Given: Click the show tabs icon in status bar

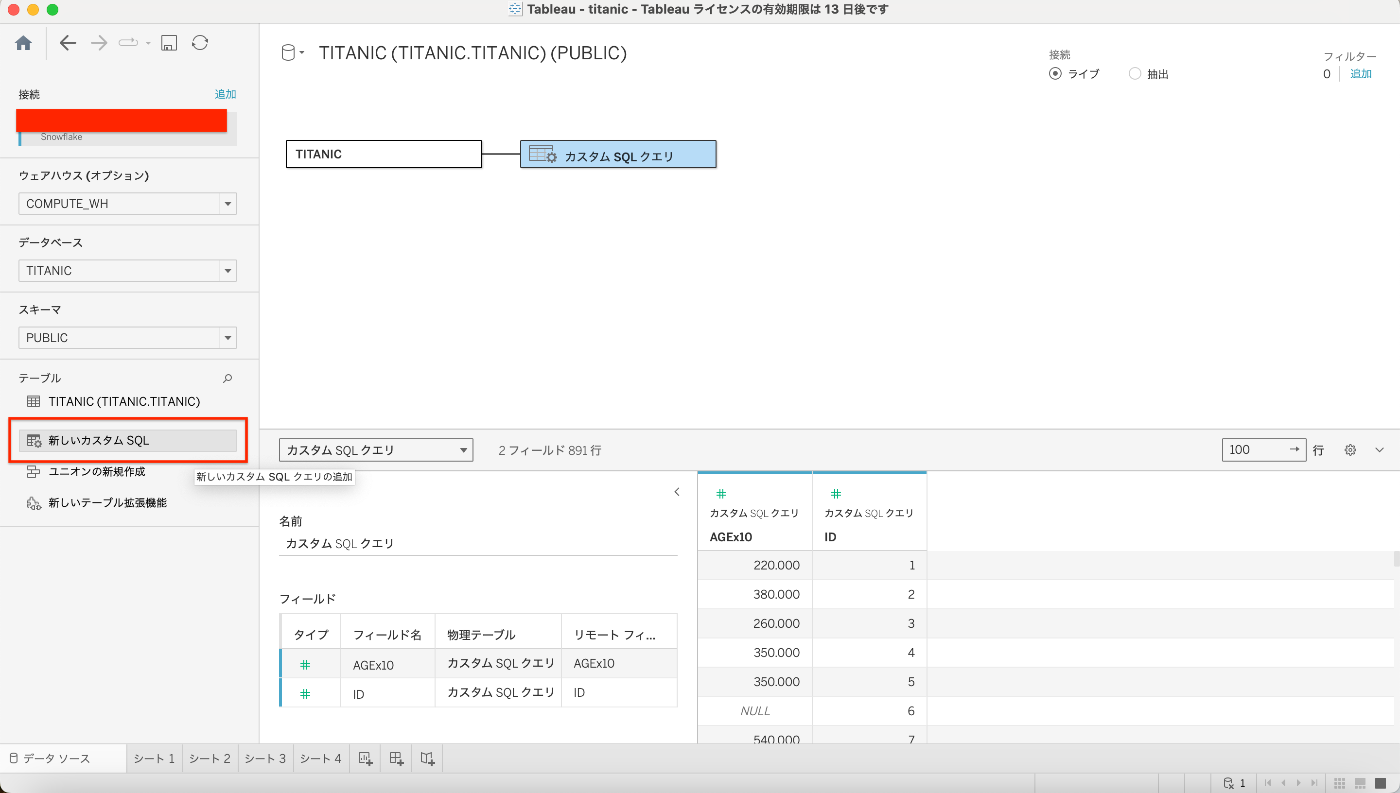Looking at the screenshot, I should pyautogui.click(x=1381, y=783).
